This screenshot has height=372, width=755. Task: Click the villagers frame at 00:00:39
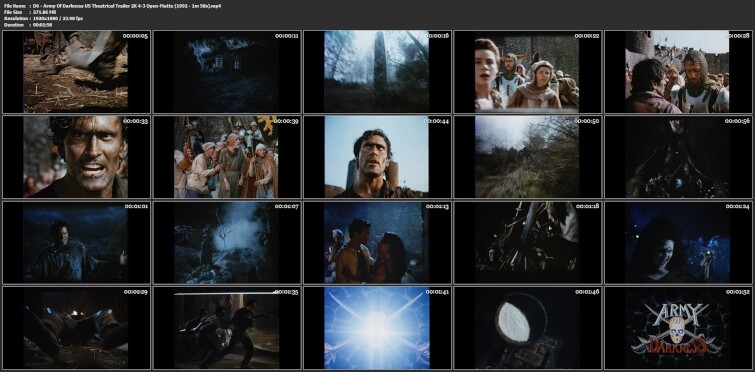pos(227,157)
